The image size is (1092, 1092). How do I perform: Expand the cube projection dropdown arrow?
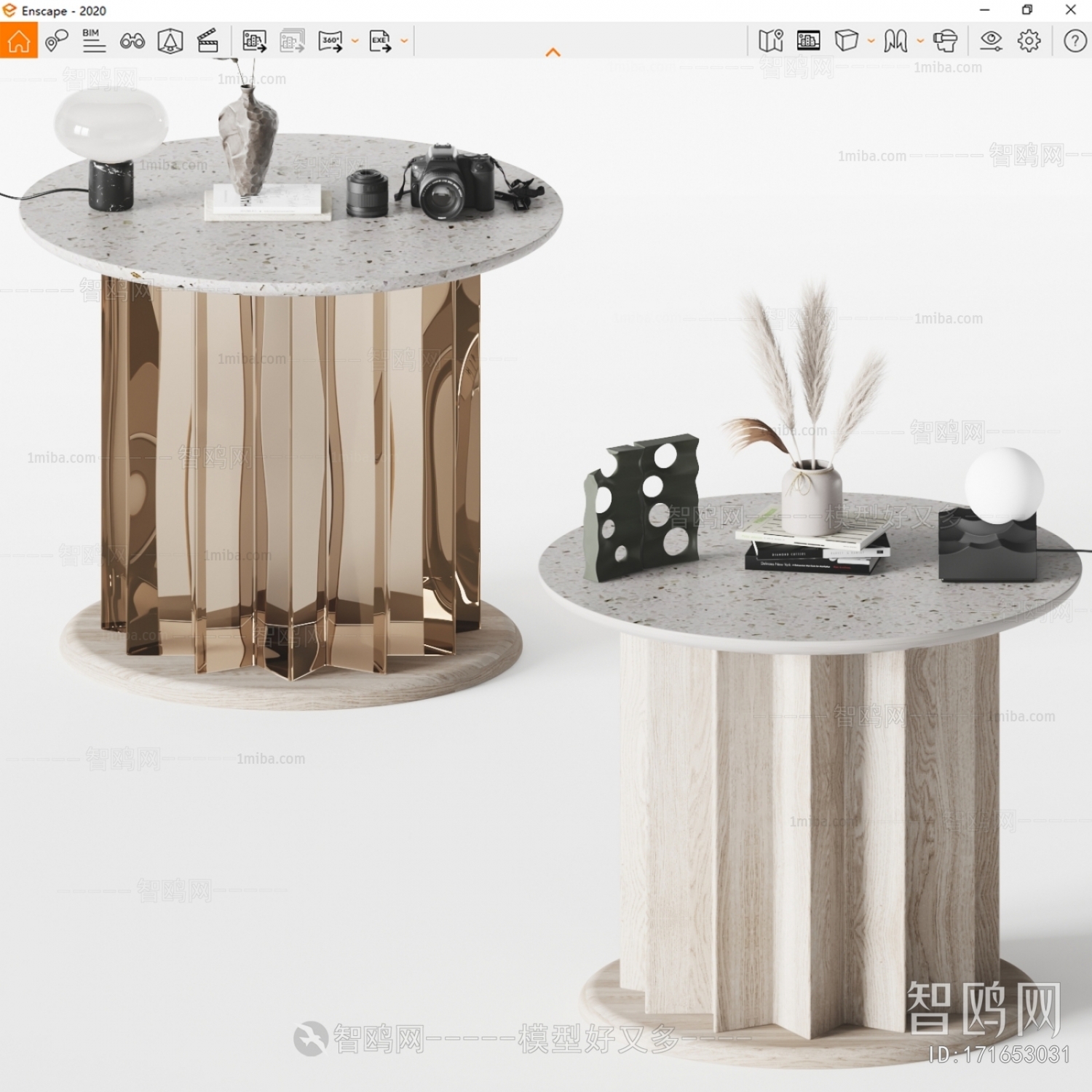click(871, 41)
